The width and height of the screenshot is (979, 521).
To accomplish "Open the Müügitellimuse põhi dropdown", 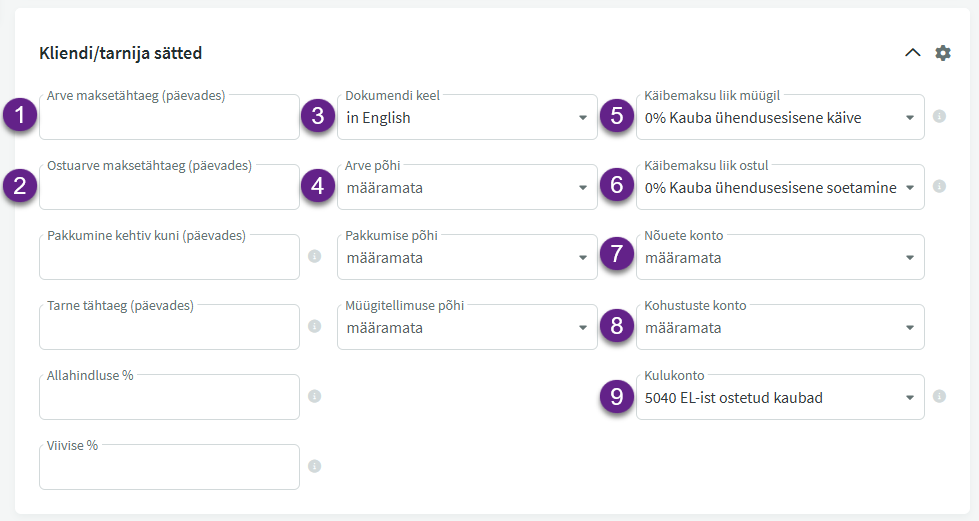I will (466, 328).
